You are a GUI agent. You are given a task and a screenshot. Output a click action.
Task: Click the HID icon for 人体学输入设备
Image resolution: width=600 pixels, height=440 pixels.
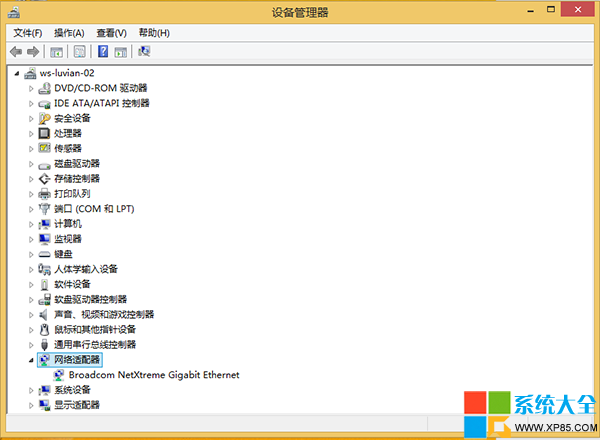[x=44, y=269]
